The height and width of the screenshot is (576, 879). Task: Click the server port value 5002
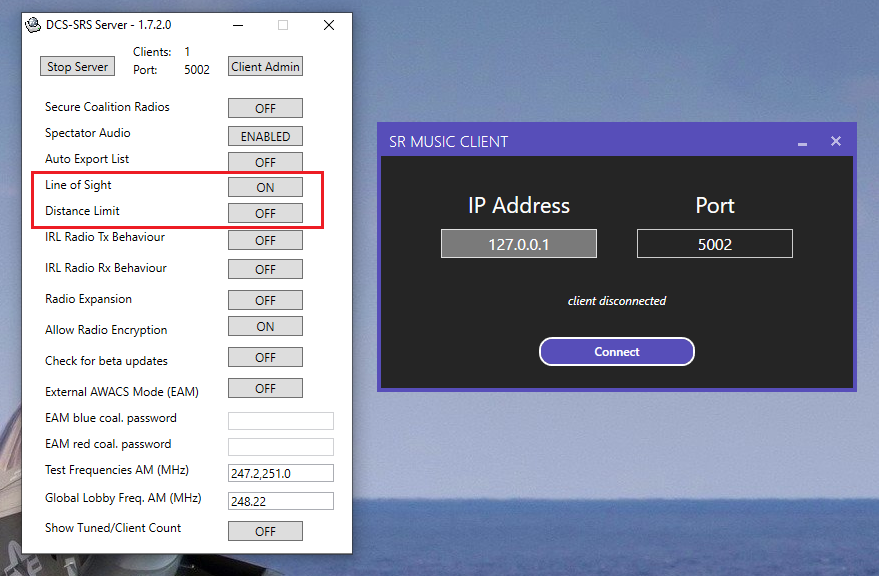tap(197, 70)
